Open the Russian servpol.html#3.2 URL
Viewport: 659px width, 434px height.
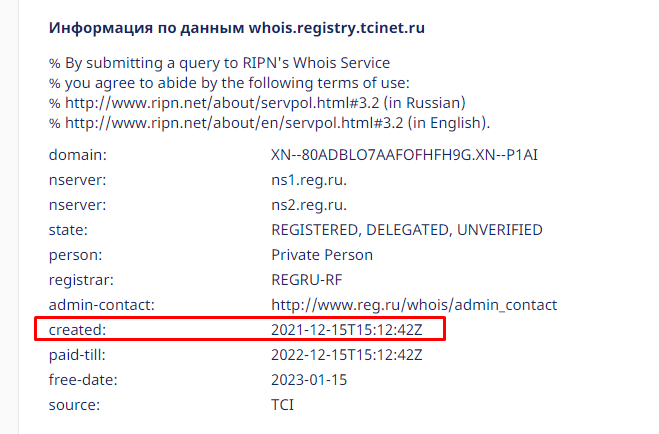coord(222,103)
